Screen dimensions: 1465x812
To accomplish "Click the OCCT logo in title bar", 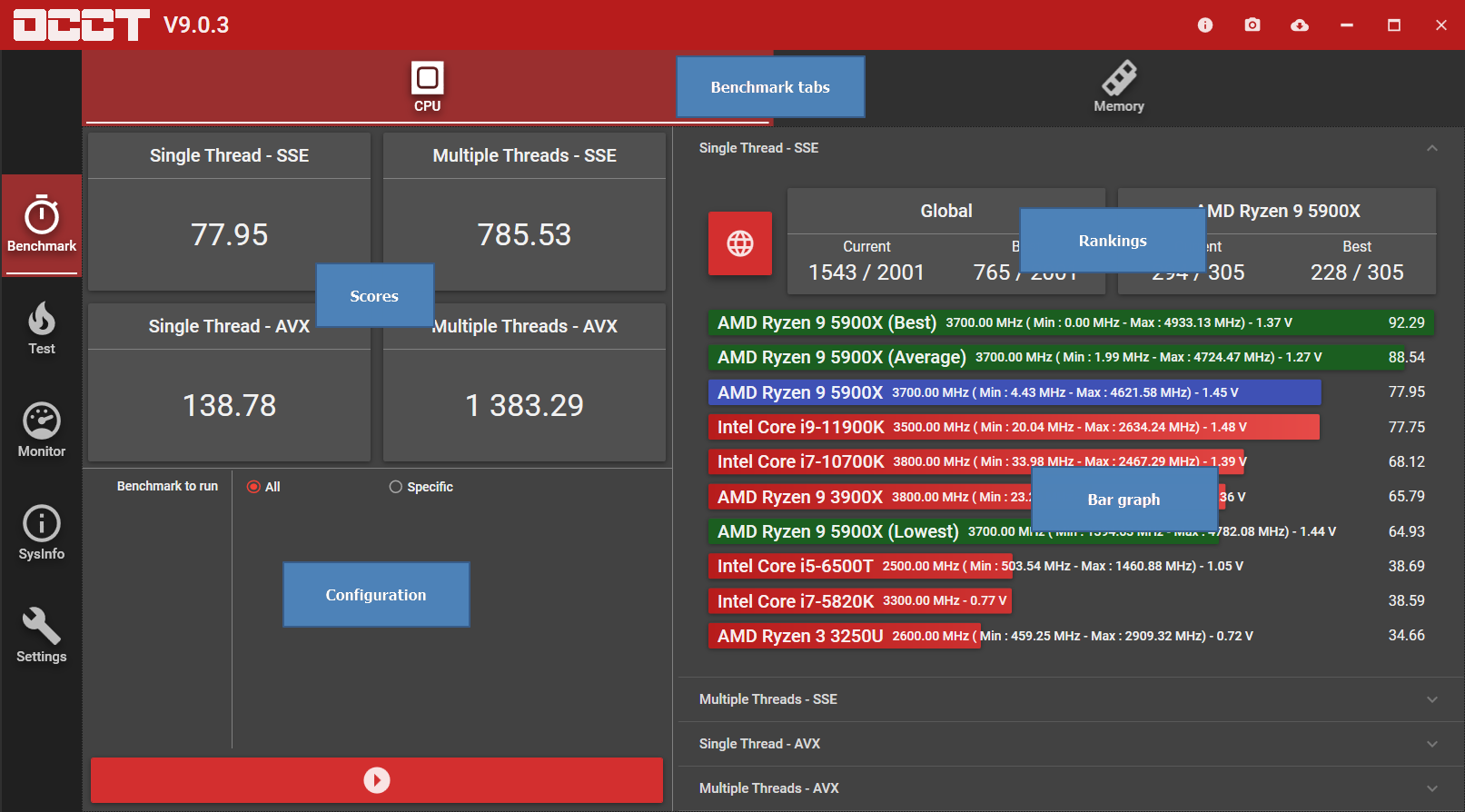I will pos(81,25).
